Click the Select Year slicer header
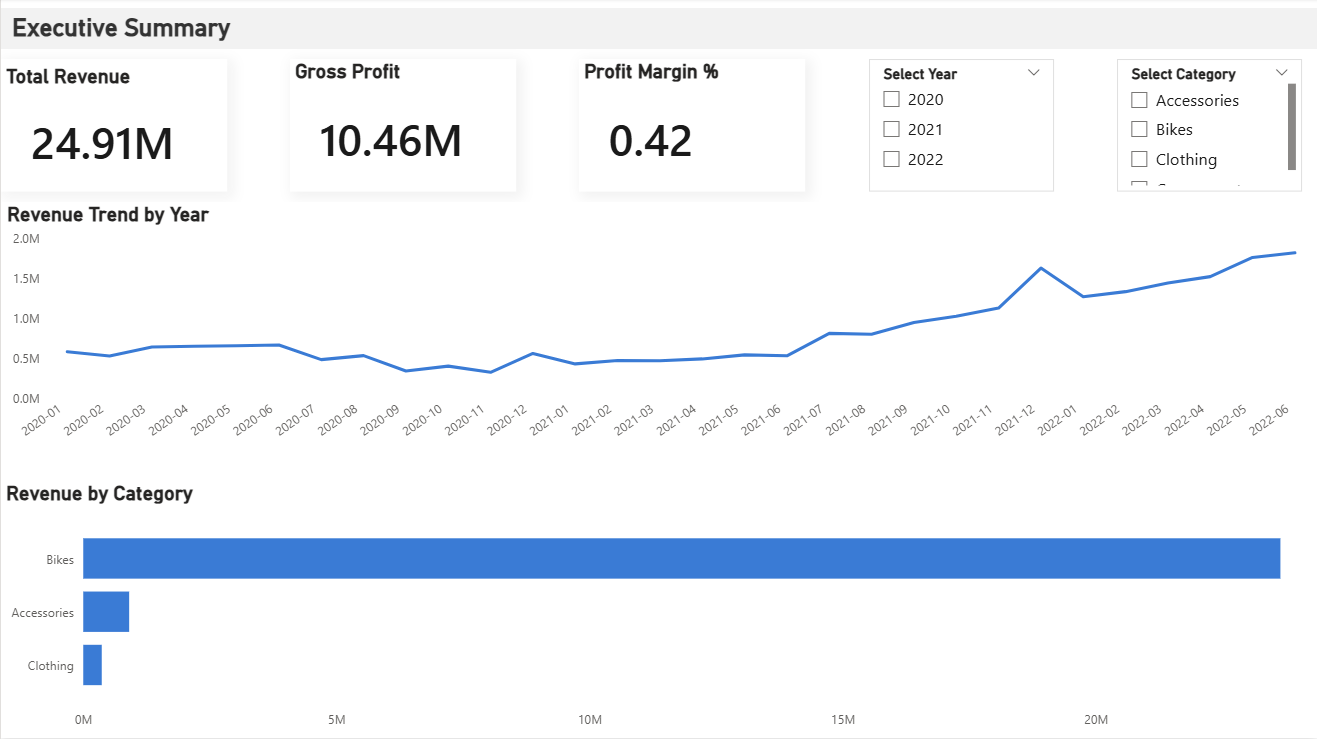This screenshot has height=739, width=1317. click(x=919, y=73)
